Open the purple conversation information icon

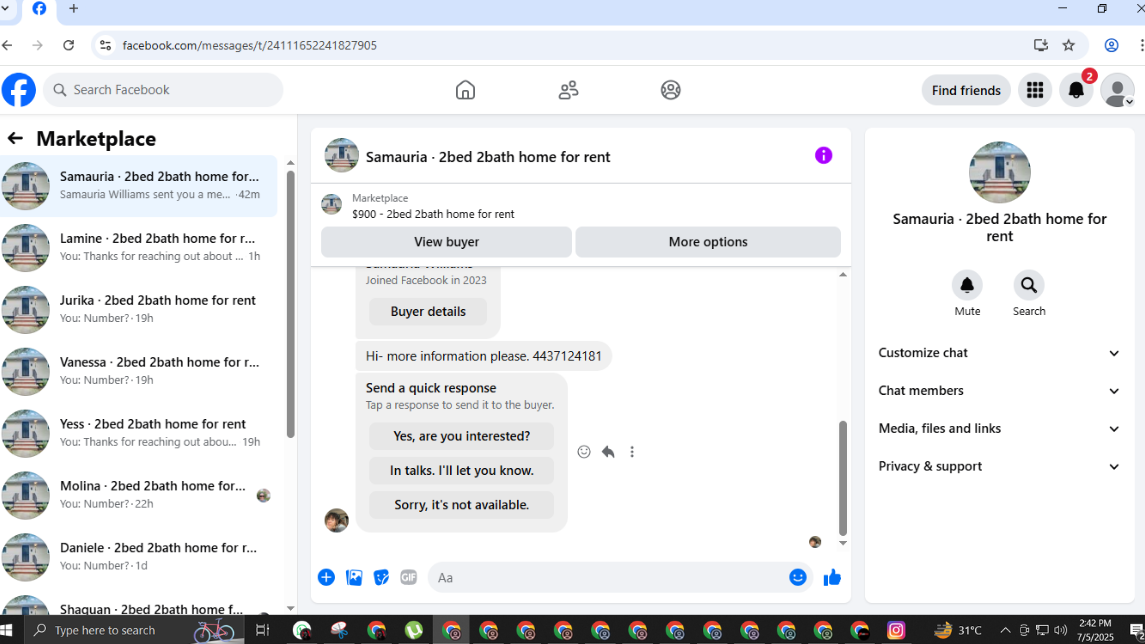[x=823, y=156]
